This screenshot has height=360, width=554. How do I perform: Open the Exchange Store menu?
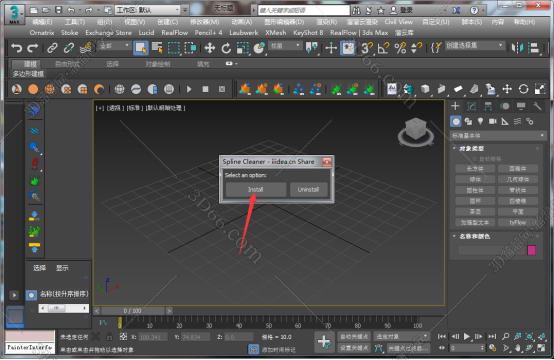point(108,33)
